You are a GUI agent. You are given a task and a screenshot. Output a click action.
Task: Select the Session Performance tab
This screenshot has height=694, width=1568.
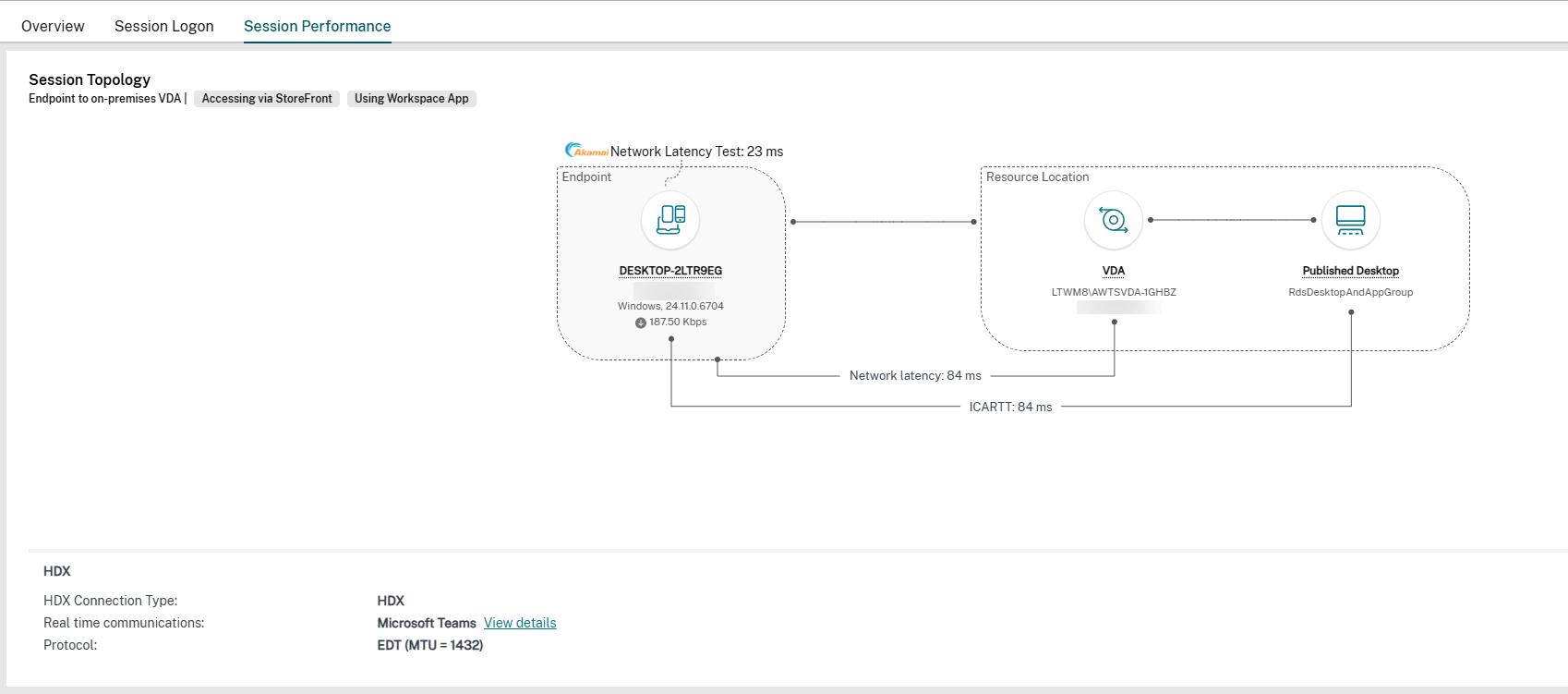coord(317,26)
